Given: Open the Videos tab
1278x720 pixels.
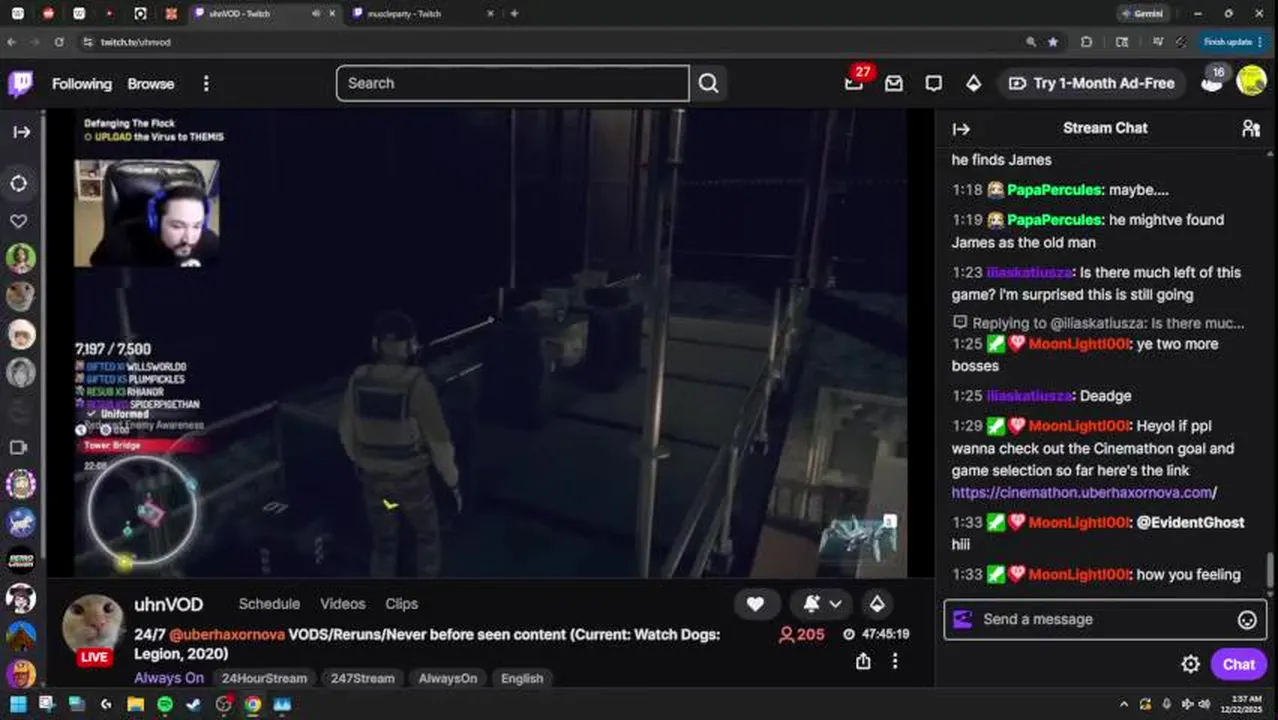Looking at the screenshot, I should (342, 604).
